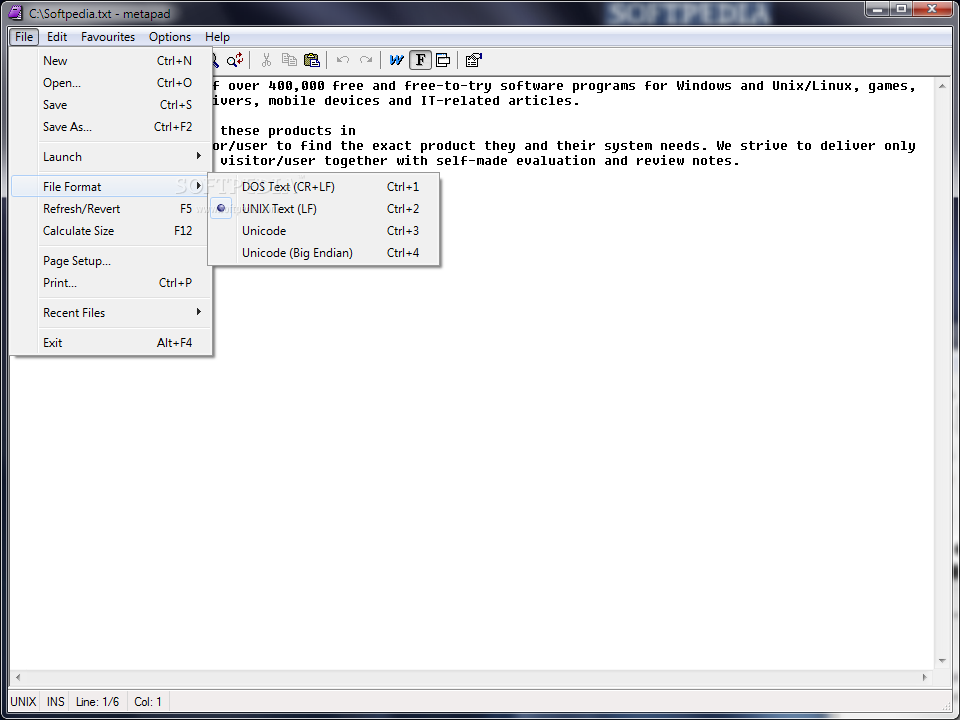Choose Unicode file format
Viewport: 960px width, 720px height.
324,231
